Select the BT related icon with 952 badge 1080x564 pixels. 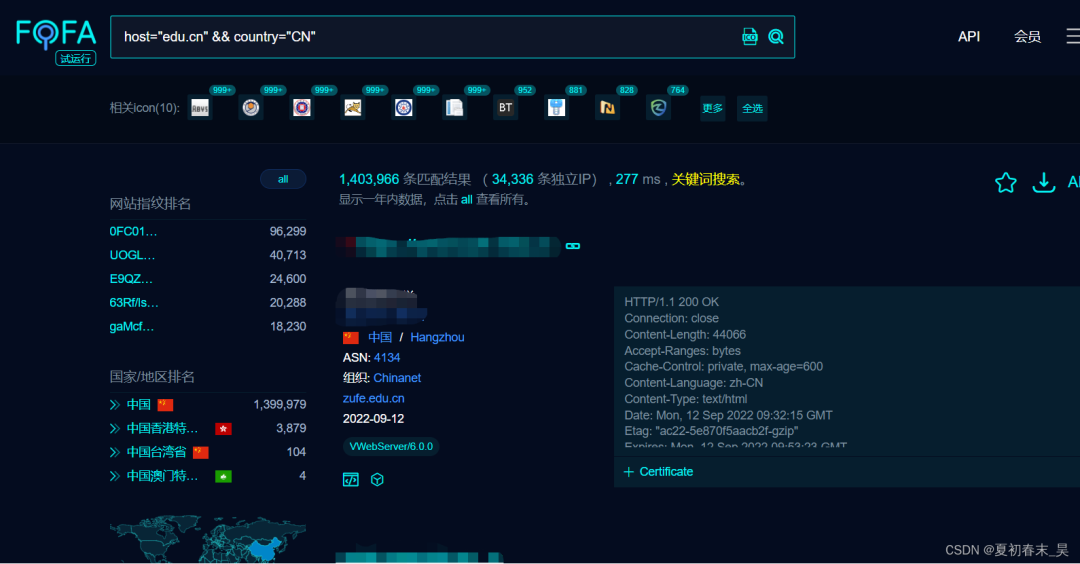coord(506,107)
